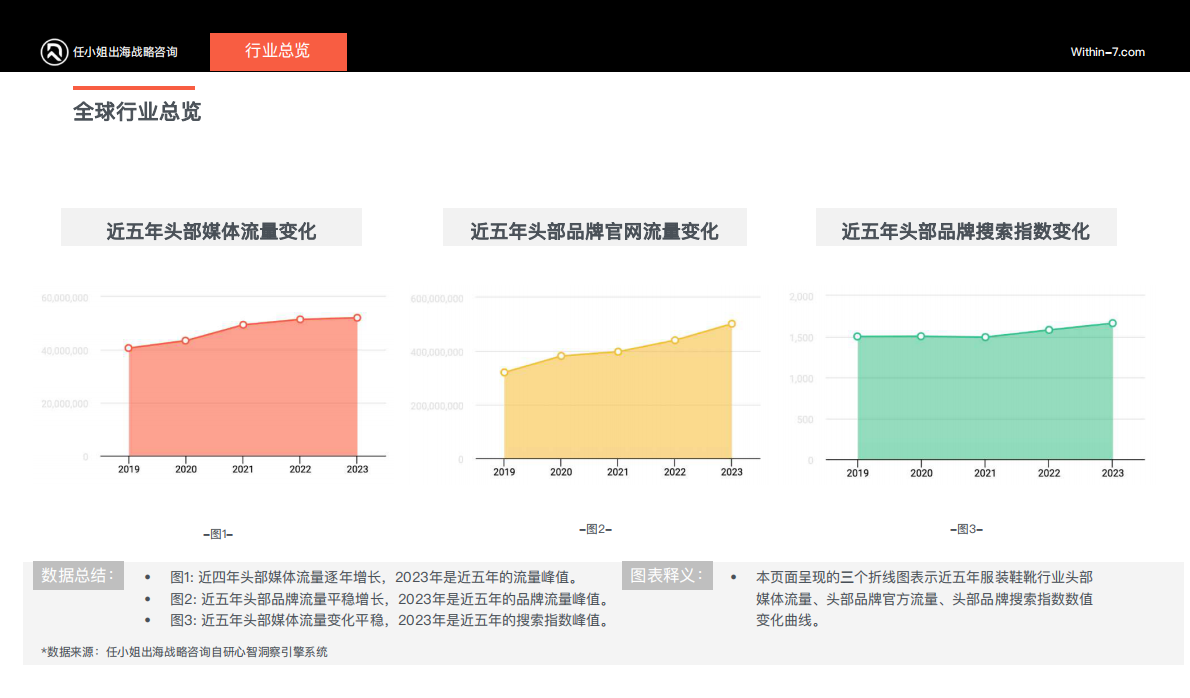Image resolution: width=1190 pixels, height=698 pixels.
Task: Click the 2020 marker on the yellow chart
Action: pos(559,355)
